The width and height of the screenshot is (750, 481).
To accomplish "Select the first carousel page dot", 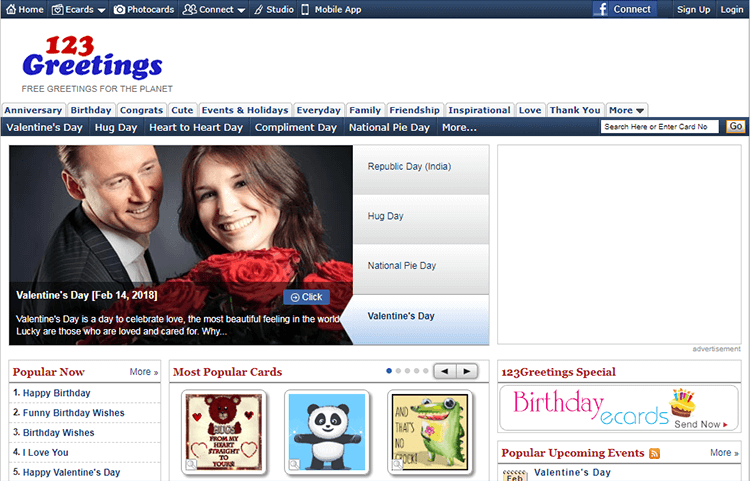I will point(389,371).
